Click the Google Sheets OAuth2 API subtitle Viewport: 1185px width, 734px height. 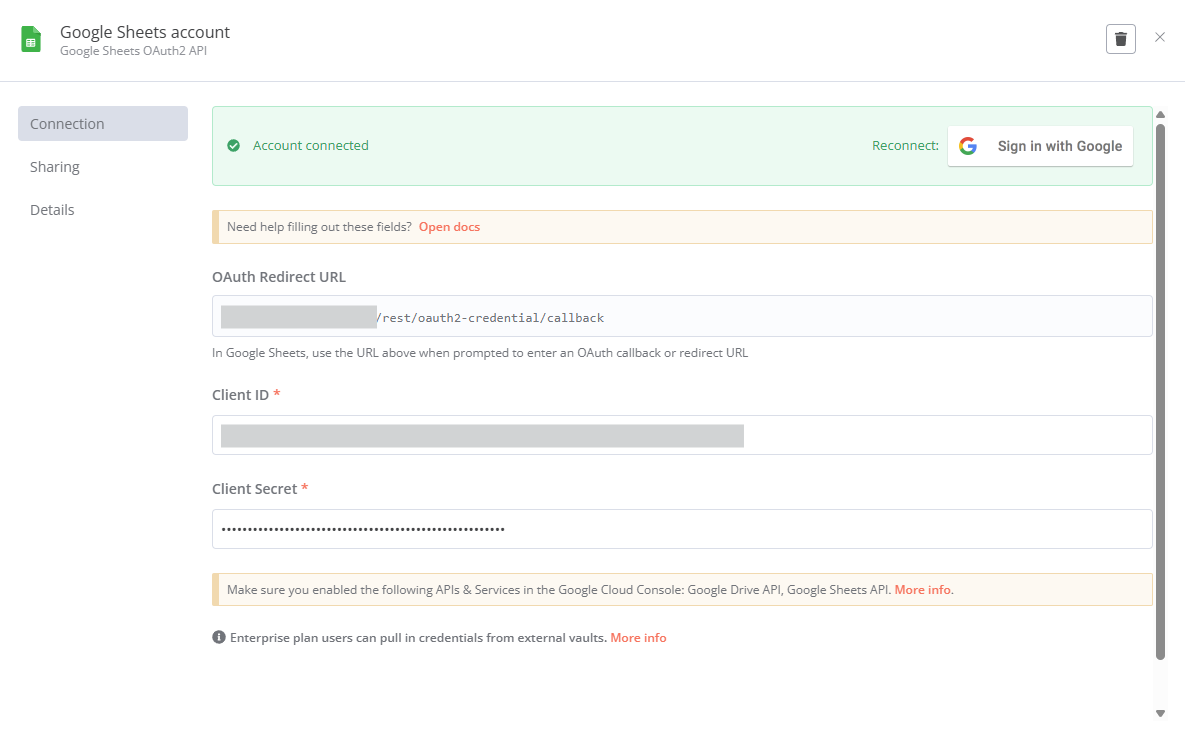coord(134,51)
